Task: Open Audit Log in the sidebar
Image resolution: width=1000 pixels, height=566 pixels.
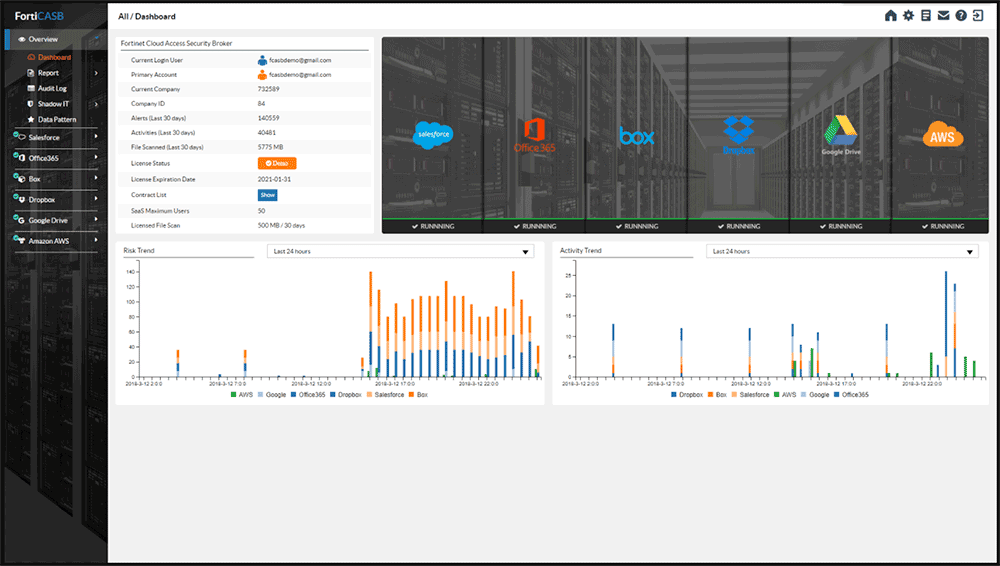Action: pyautogui.click(x=52, y=88)
